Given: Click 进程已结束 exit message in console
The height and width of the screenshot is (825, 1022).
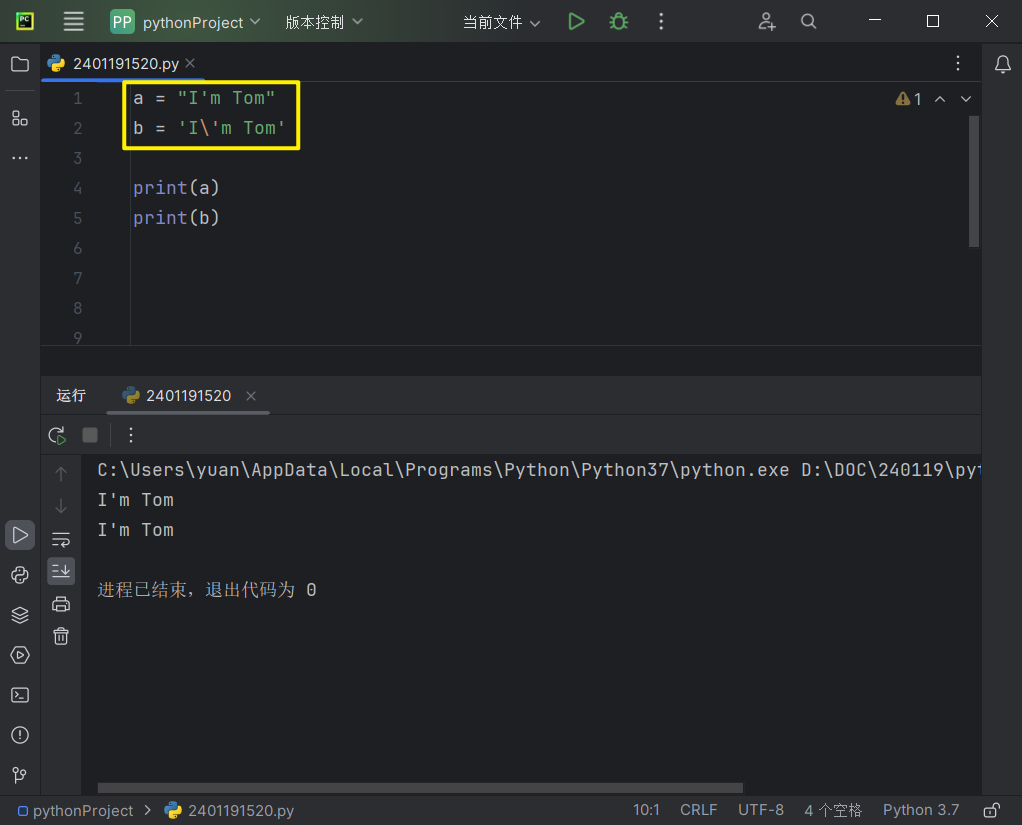Looking at the screenshot, I should (x=207, y=590).
